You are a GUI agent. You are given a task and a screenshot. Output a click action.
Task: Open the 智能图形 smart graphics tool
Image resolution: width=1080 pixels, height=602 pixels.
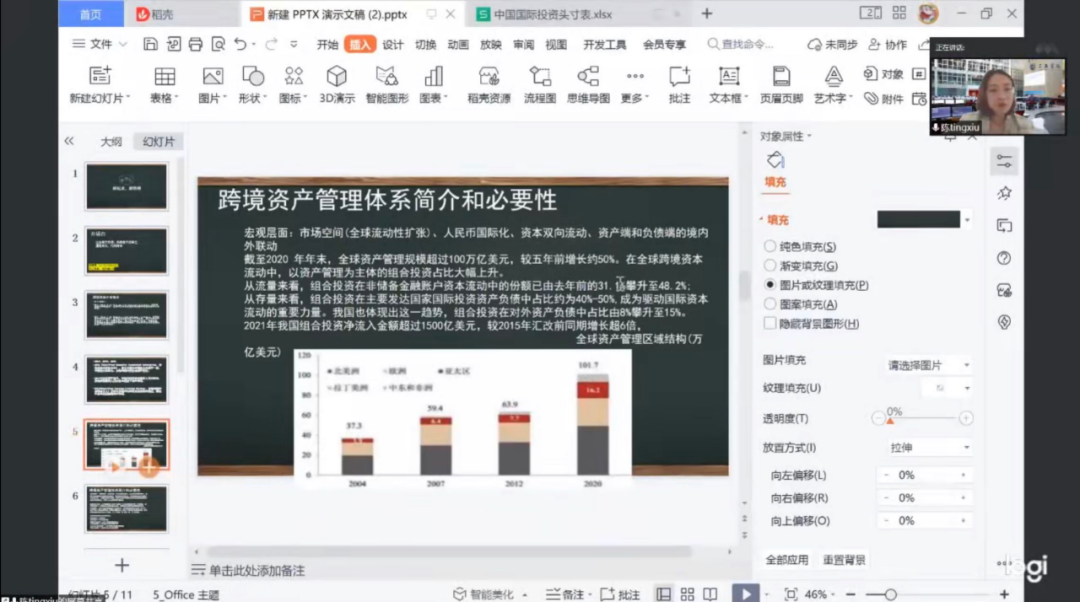[387, 77]
